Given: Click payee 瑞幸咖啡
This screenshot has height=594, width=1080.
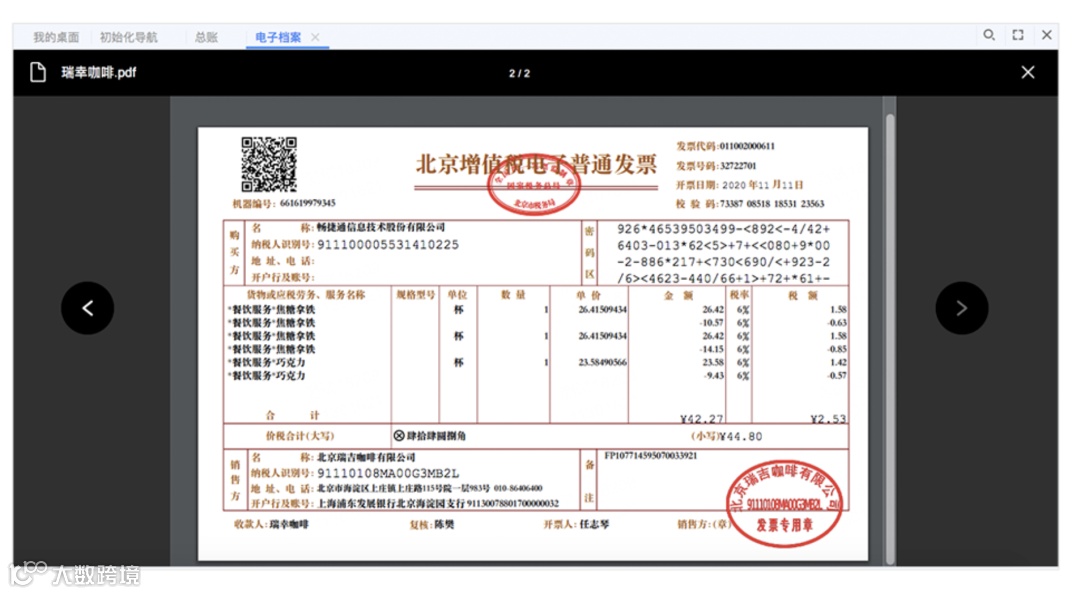Looking at the screenshot, I should pos(289,524).
